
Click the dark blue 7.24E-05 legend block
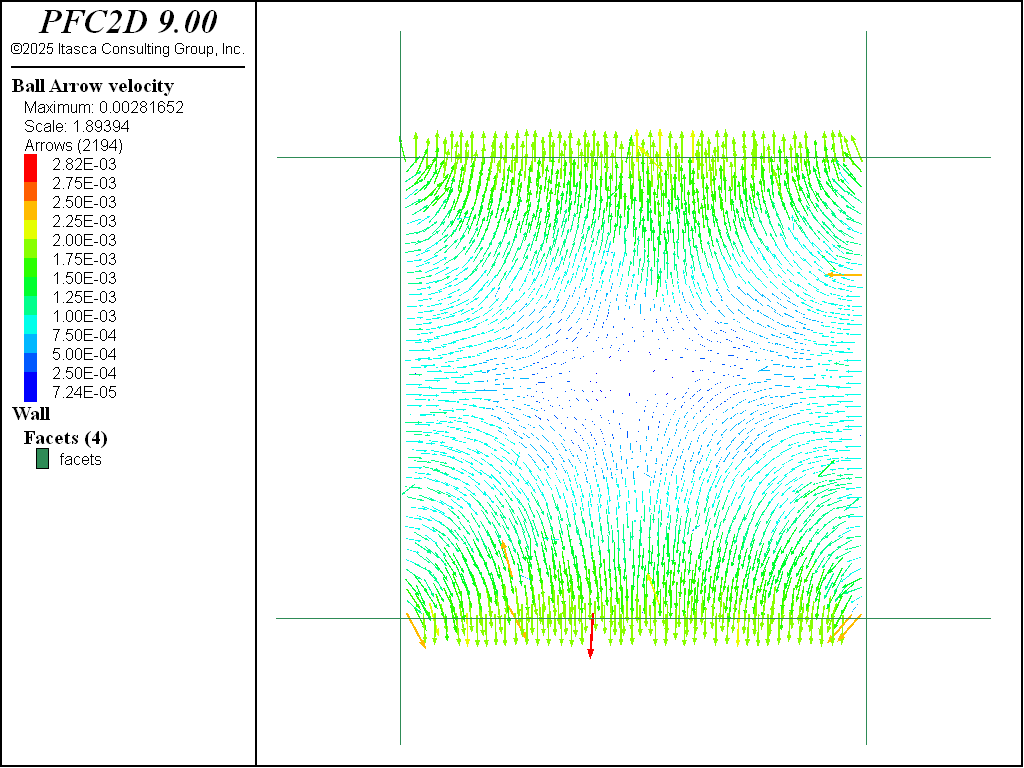click(30, 392)
